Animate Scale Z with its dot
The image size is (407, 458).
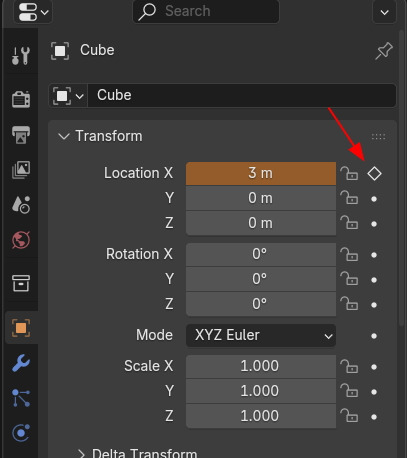click(374, 417)
